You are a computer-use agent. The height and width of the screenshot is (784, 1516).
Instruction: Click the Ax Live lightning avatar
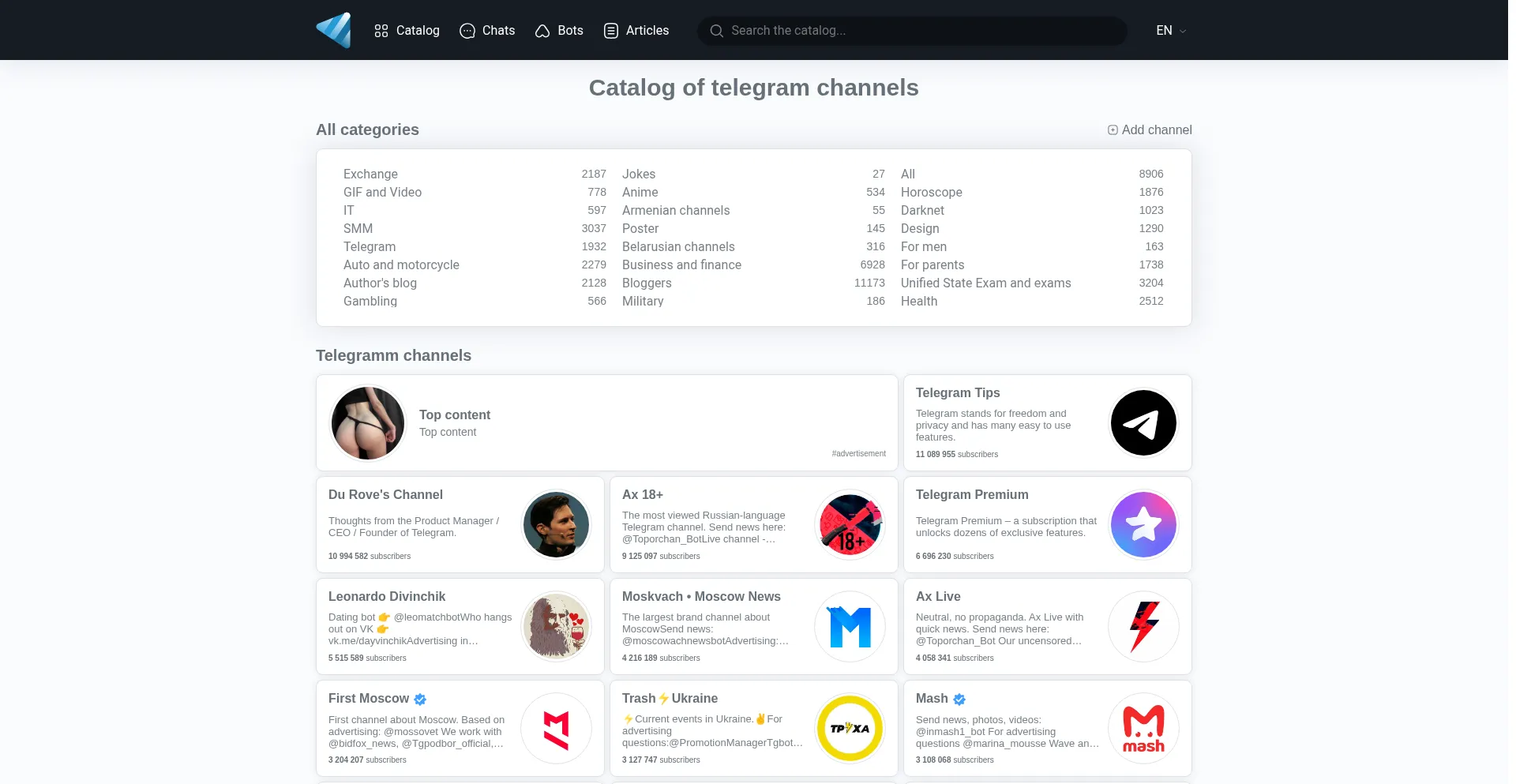pyautogui.click(x=1143, y=627)
